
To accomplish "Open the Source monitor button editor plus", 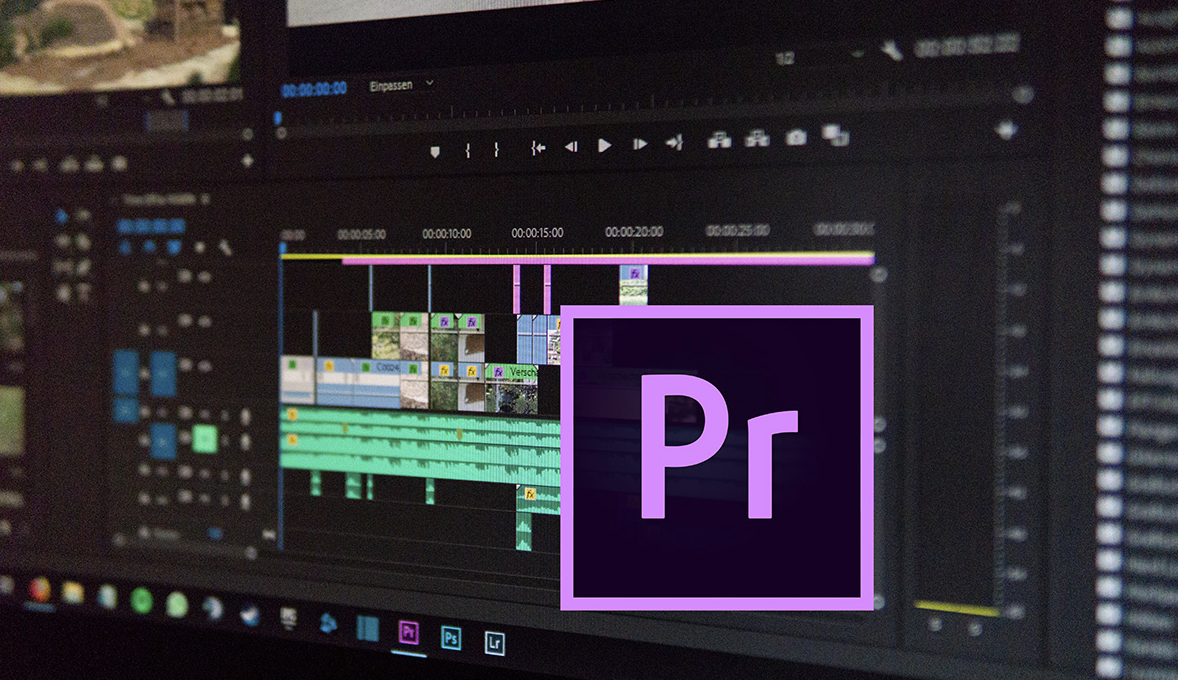I will [x=247, y=161].
